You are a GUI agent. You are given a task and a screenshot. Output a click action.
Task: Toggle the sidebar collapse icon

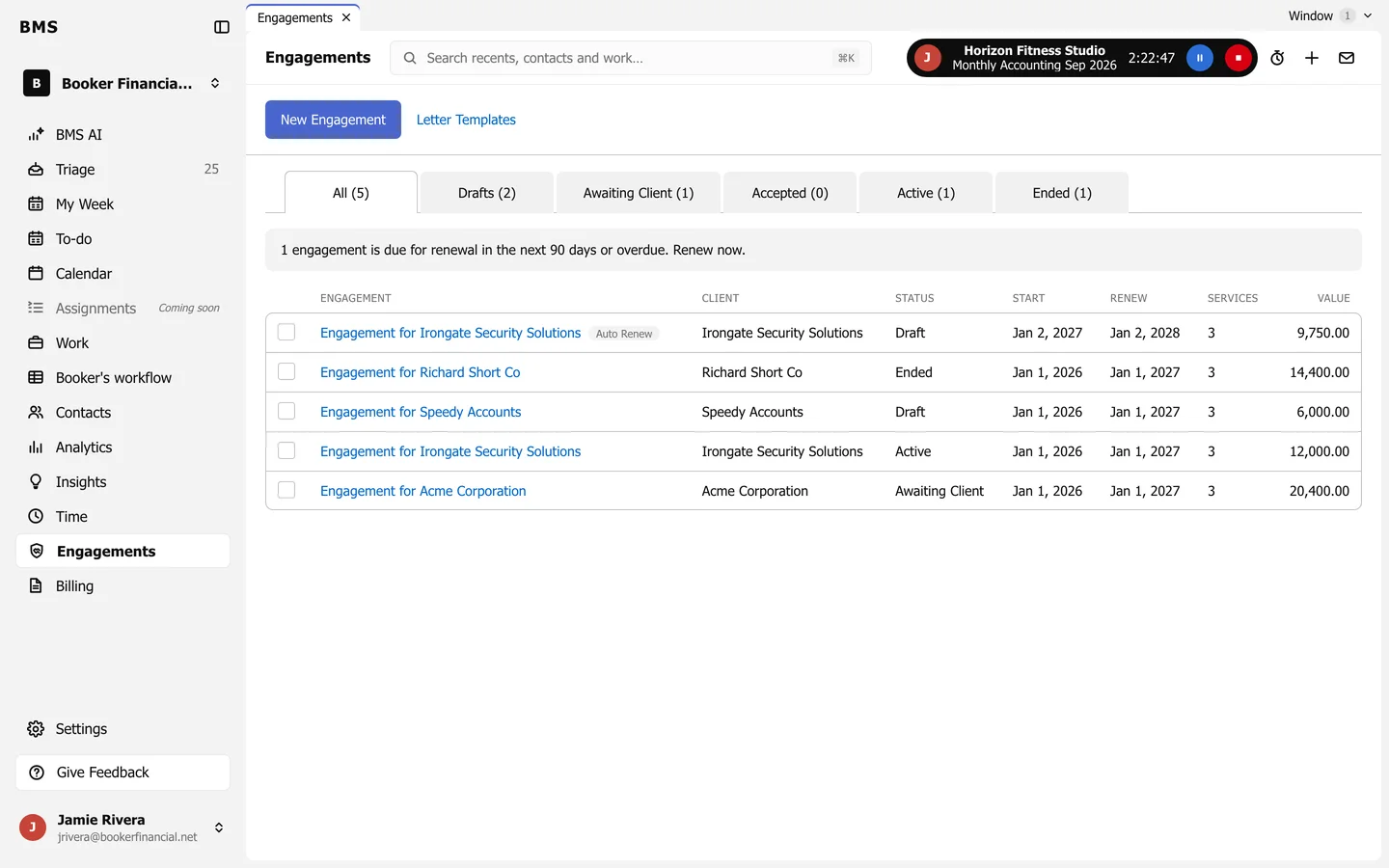coord(222,27)
